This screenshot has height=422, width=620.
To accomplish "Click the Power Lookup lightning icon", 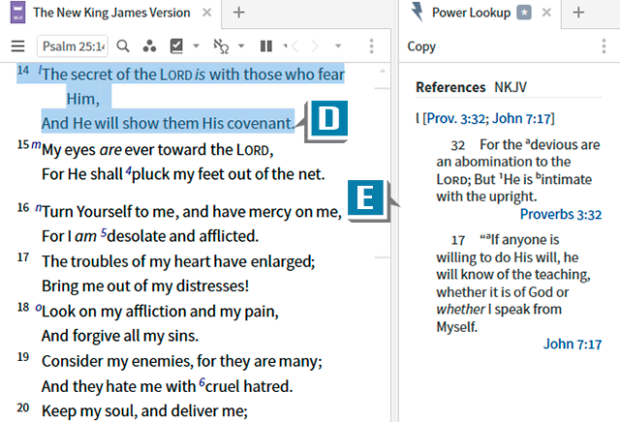I will pos(417,13).
